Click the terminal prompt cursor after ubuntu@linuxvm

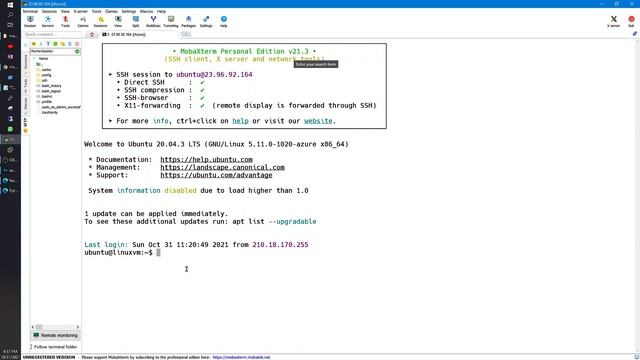pos(158,253)
